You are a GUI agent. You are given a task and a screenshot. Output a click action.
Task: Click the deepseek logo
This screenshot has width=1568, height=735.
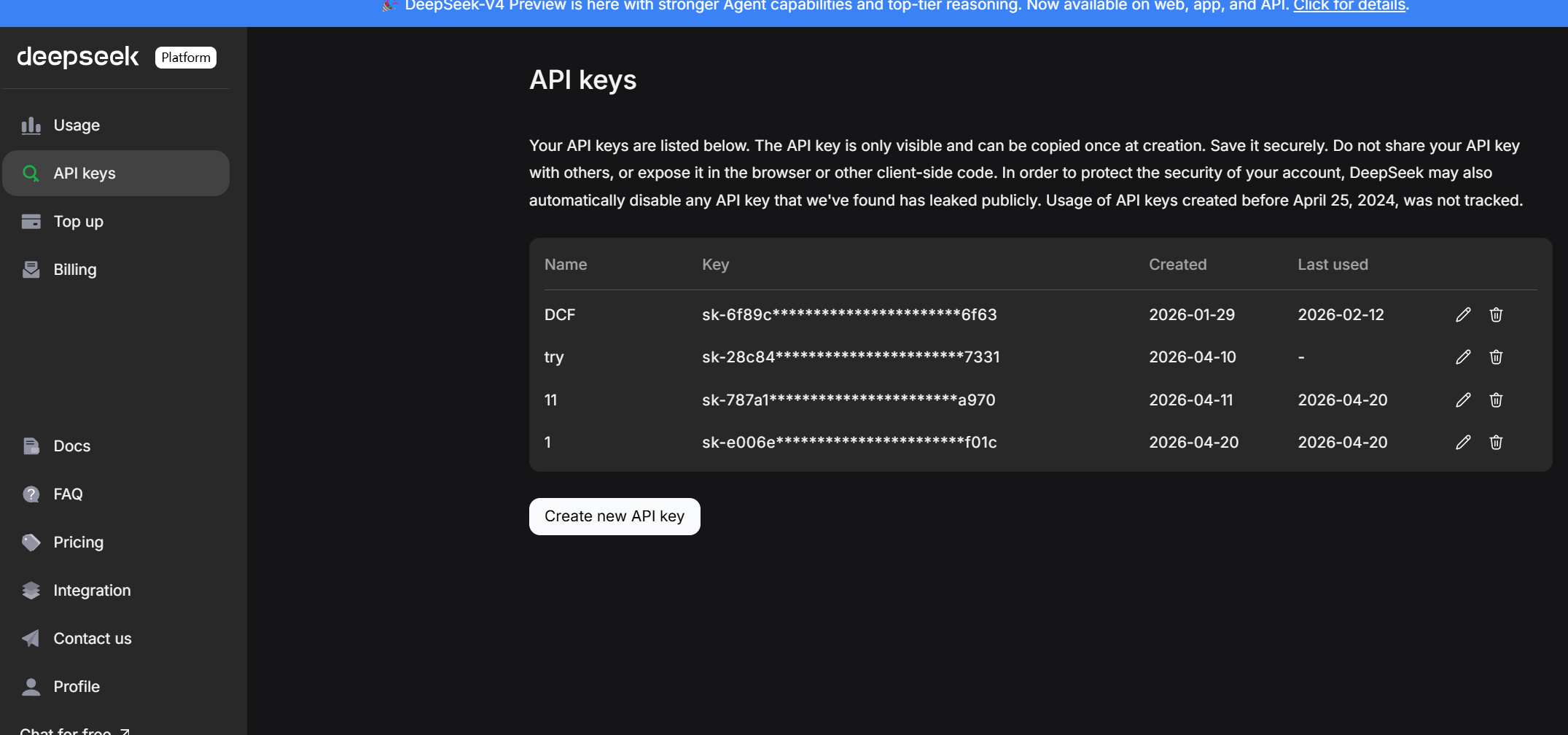pos(78,57)
